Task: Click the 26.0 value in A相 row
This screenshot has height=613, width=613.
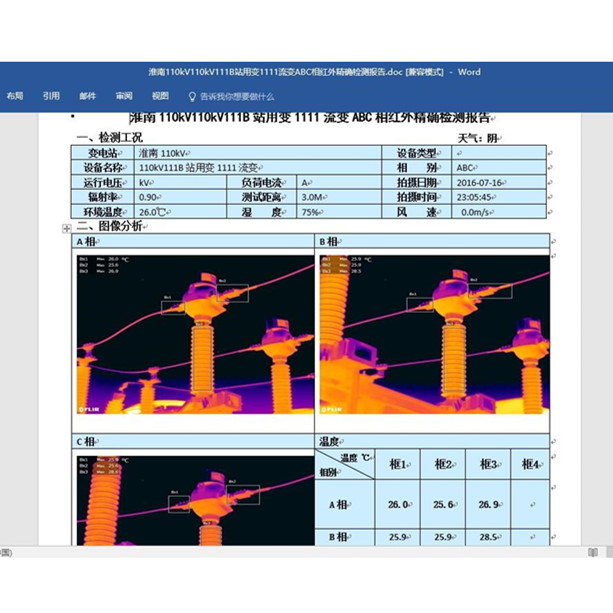Action: click(398, 504)
